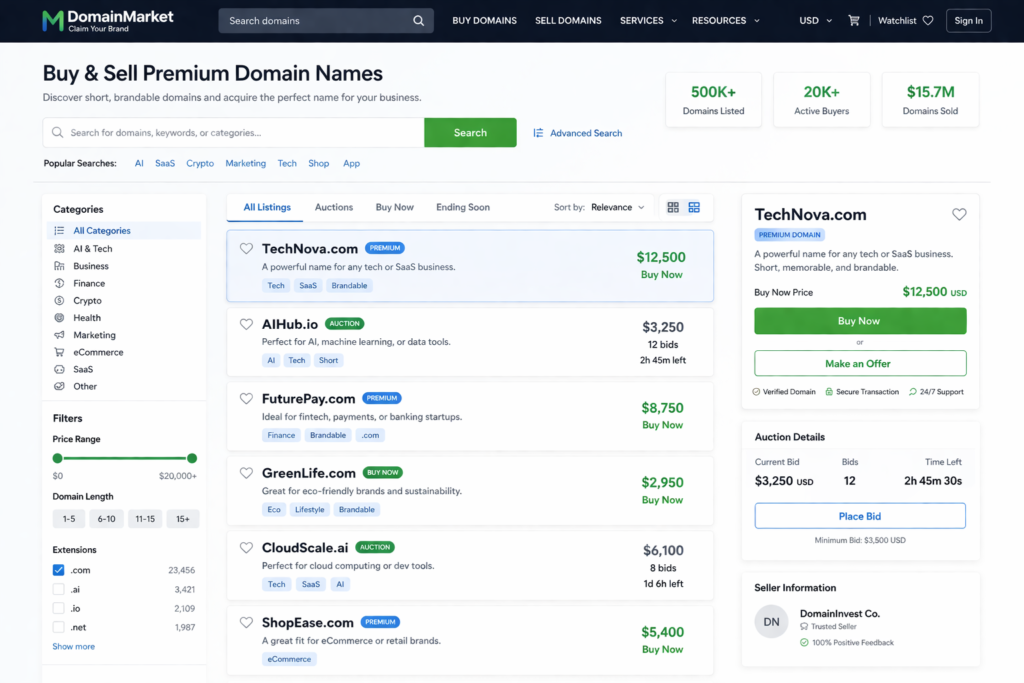Open the USD currency dropdown
Viewport: 1024px width, 683px height.
pos(816,20)
